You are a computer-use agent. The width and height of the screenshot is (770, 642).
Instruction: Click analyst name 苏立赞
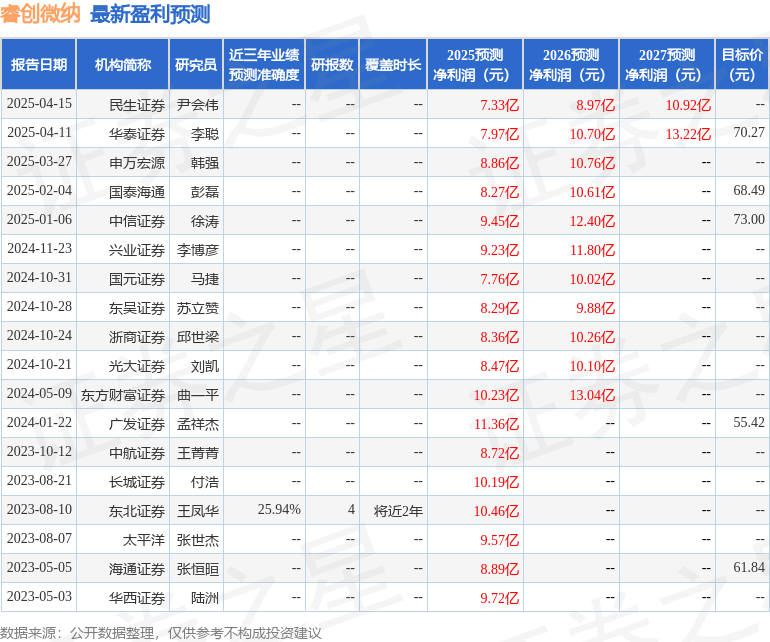[197, 308]
